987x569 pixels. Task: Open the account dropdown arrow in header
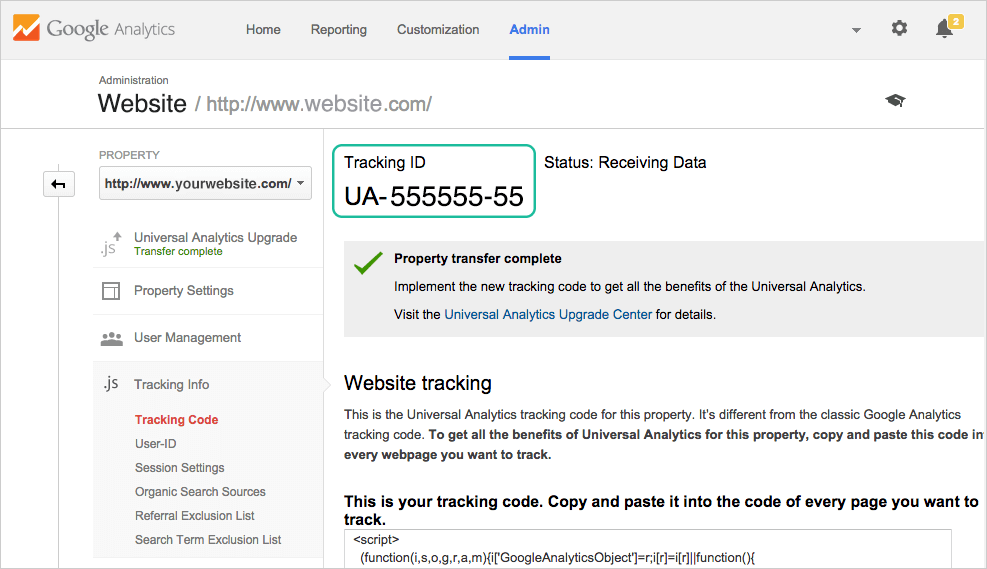[x=856, y=30]
